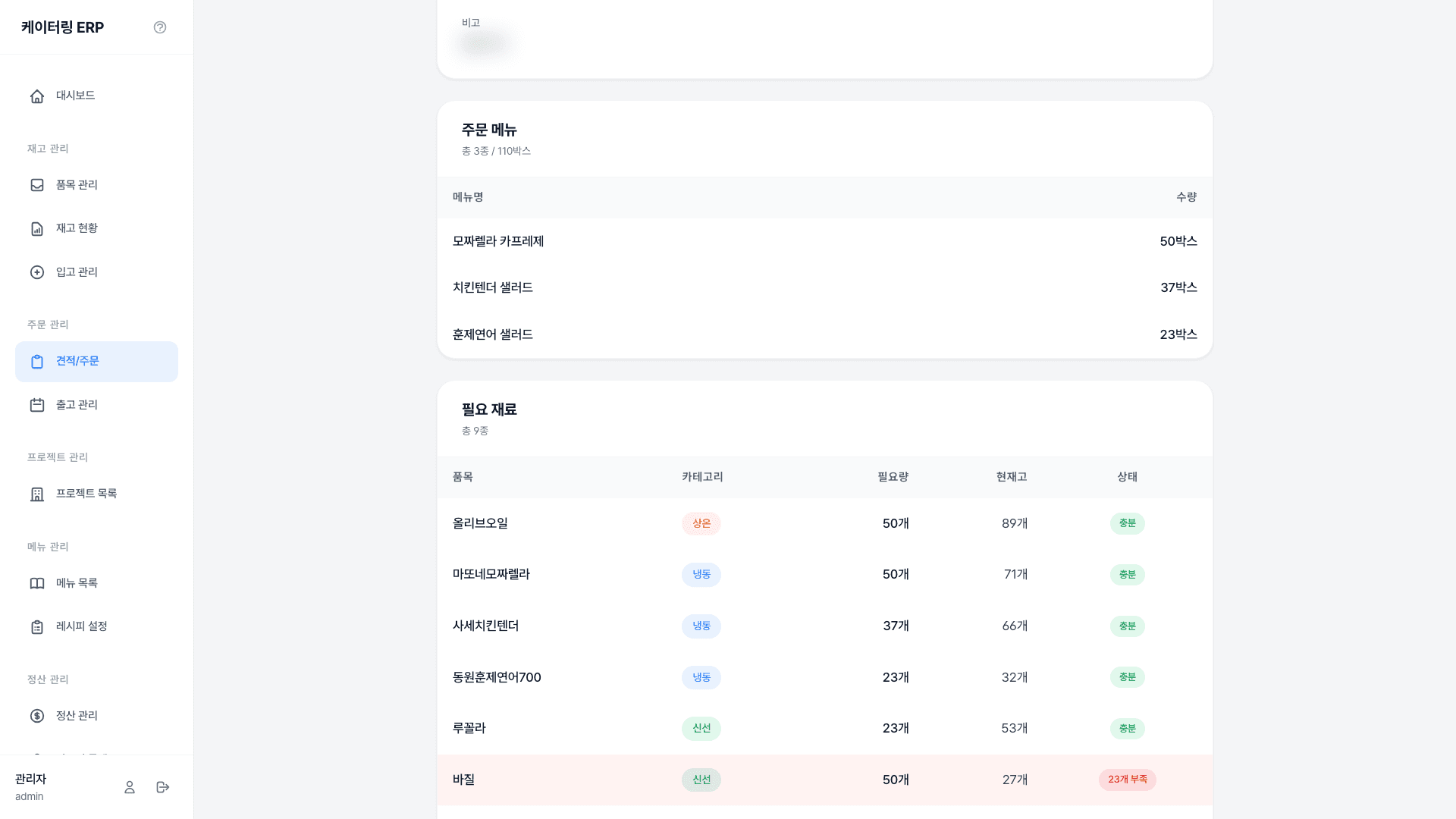The width and height of the screenshot is (1456, 819).
Task: Select the 바질 ingredient row
Action: [825, 780]
